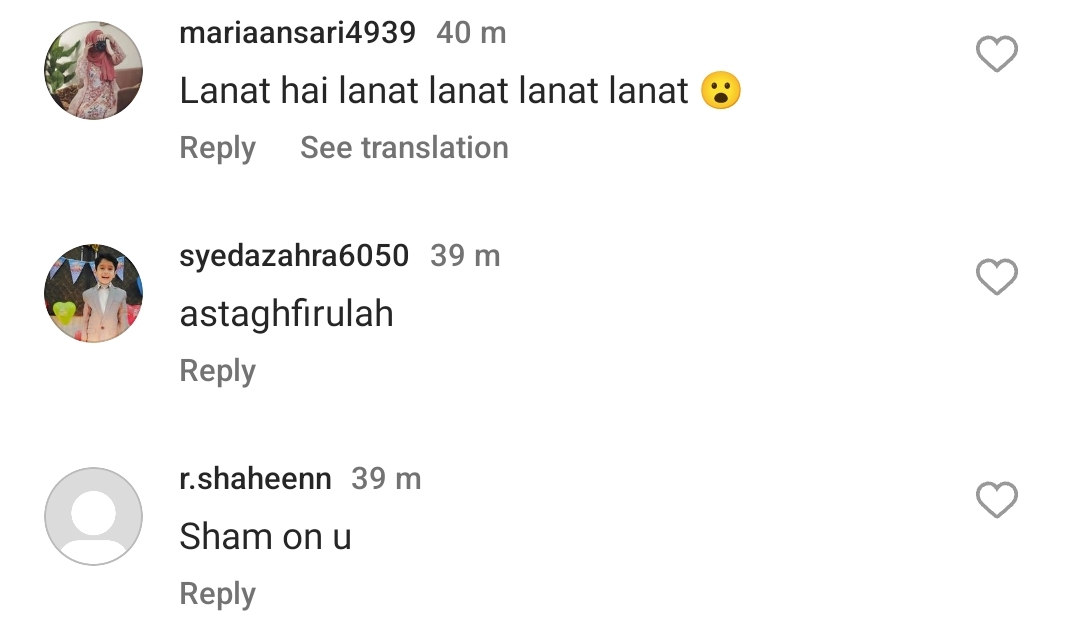
Task: Open the mariaansari4939 username link
Action: [297, 33]
